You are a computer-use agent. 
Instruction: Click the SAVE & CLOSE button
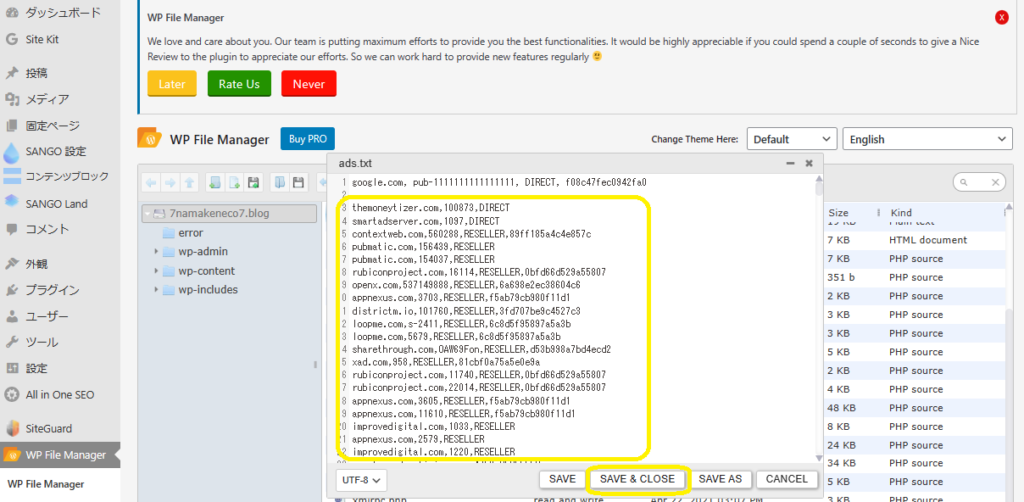637,479
